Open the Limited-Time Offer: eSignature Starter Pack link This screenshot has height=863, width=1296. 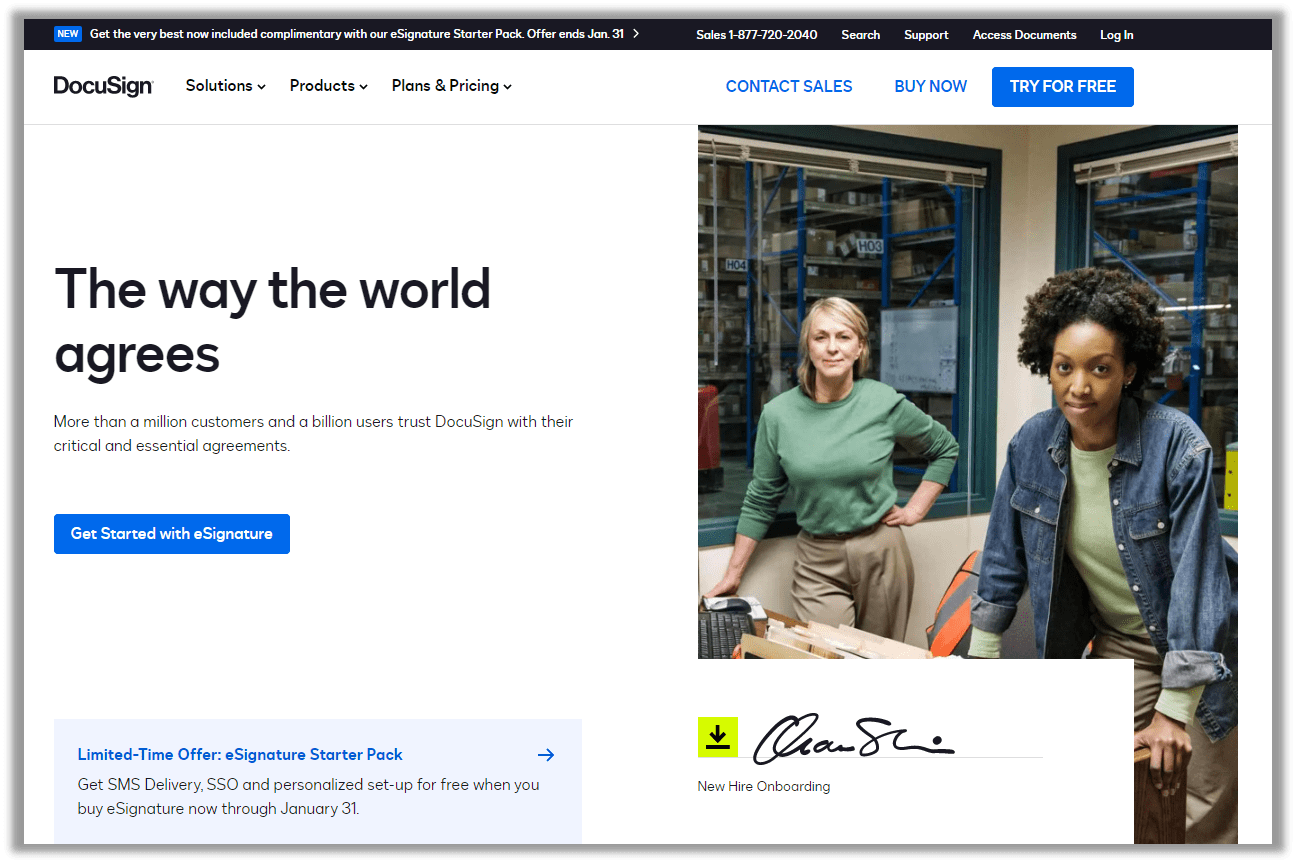point(240,755)
